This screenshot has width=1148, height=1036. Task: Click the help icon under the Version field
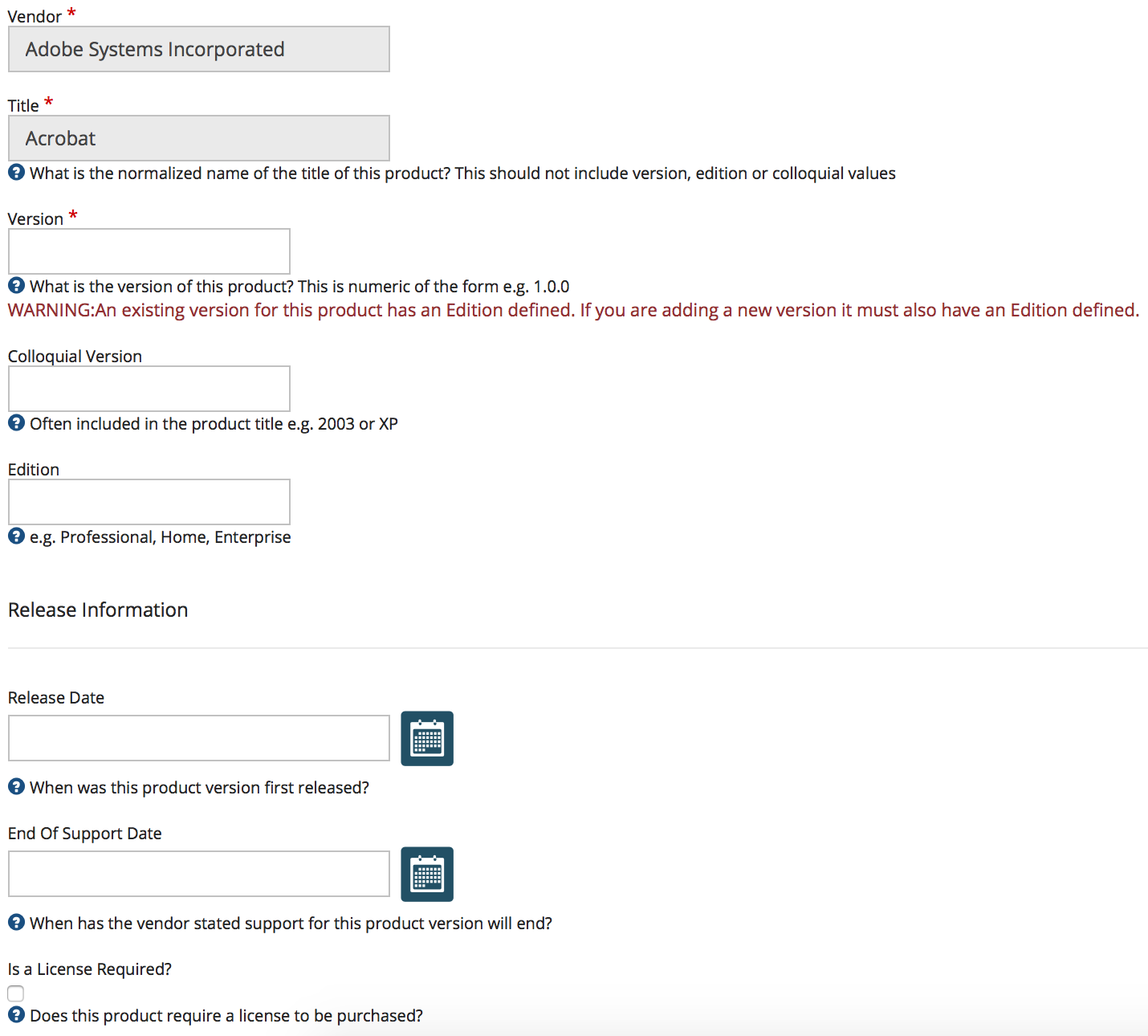pos(16,285)
